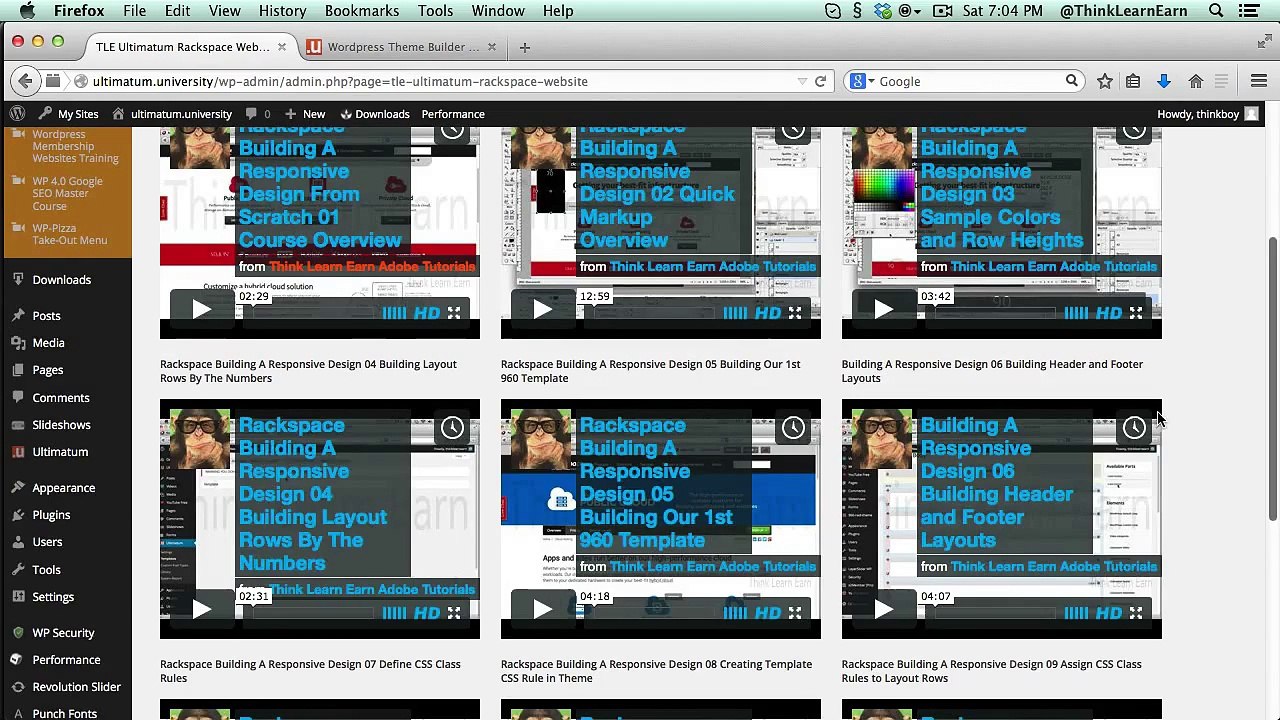Go to Media in the WordPress sidebar
The width and height of the screenshot is (1280, 720).
pos(48,343)
